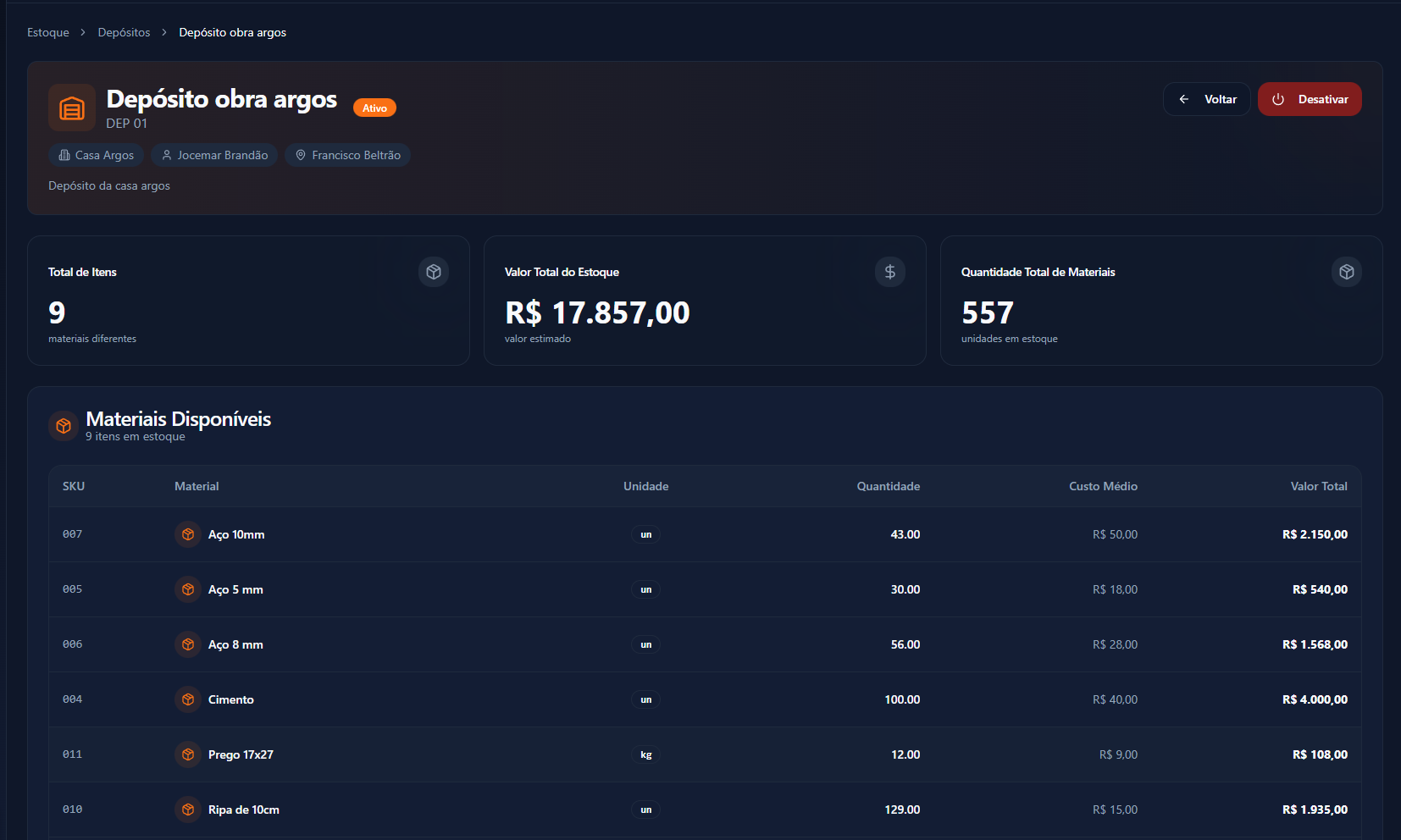Click the package icon beside Cimento
The image size is (1401, 840).
click(188, 699)
